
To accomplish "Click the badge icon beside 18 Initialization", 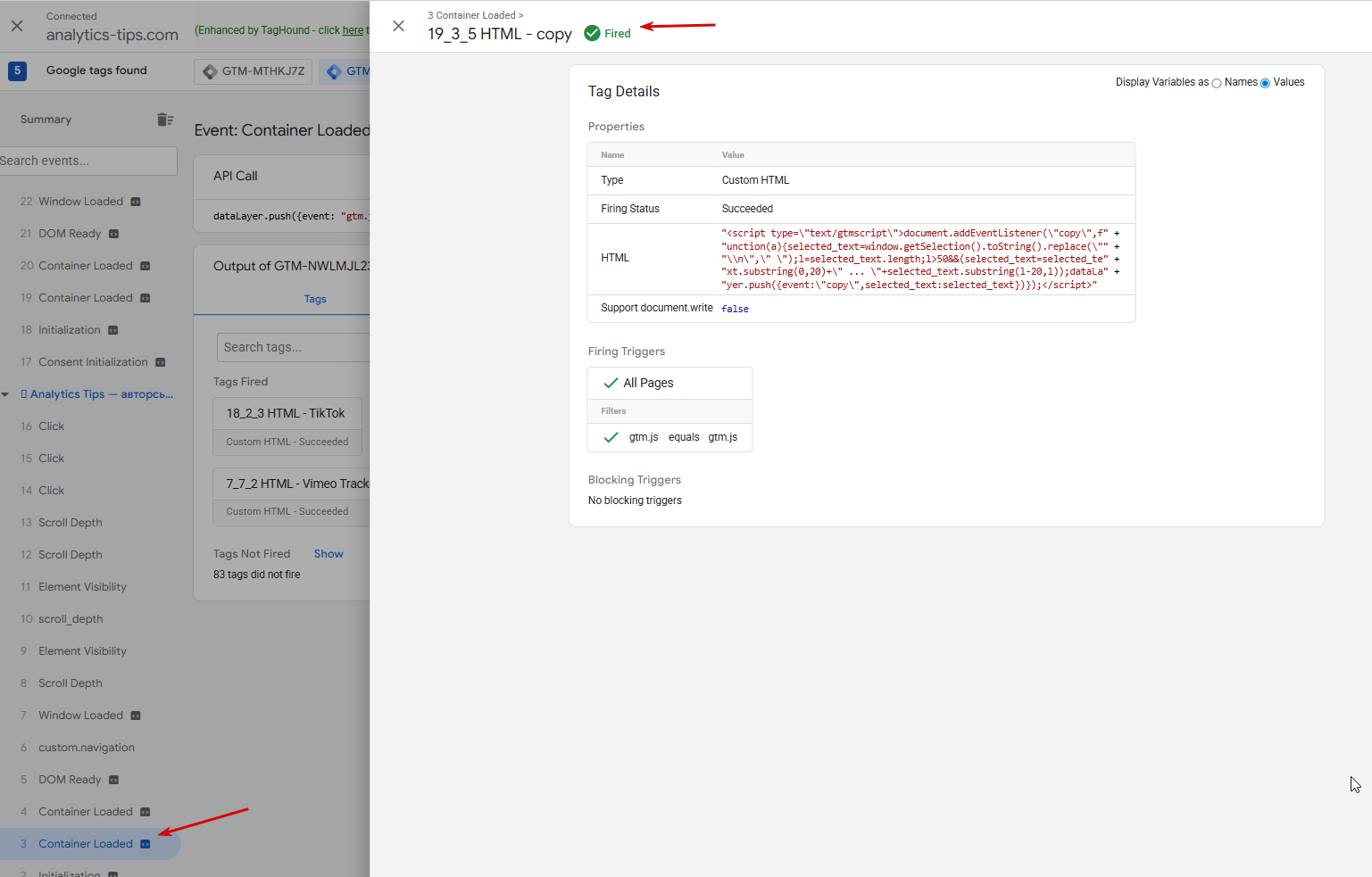I will pyautogui.click(x=112, y=330).
